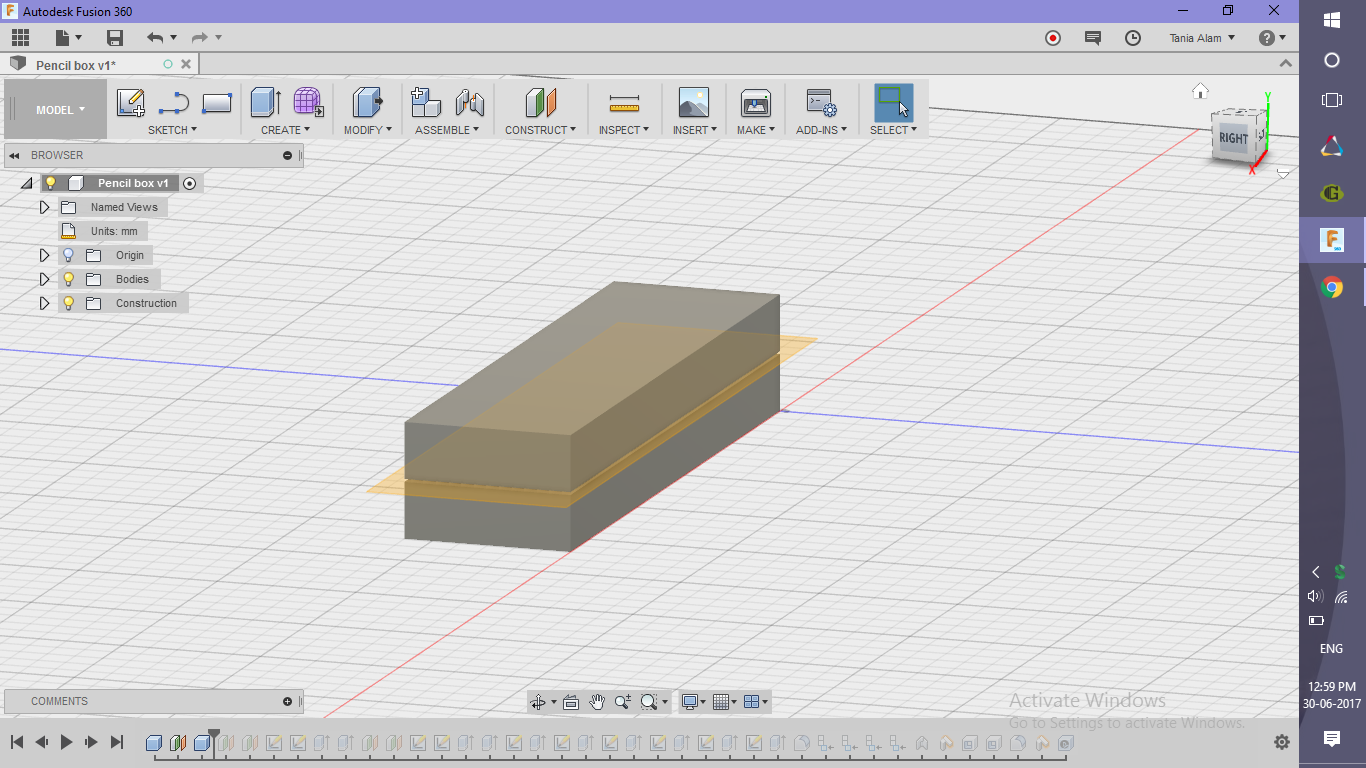Play the timeline
1366x768 pixels.
pos(67,742)
